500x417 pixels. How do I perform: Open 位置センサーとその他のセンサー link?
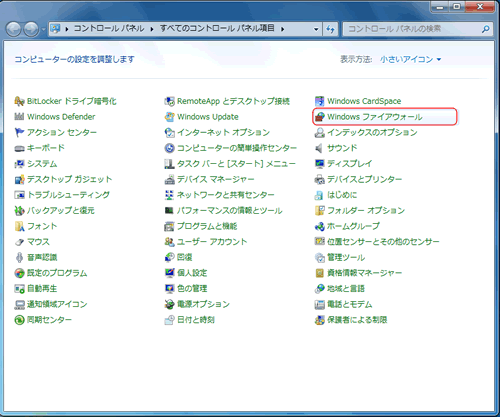point(383,242)
